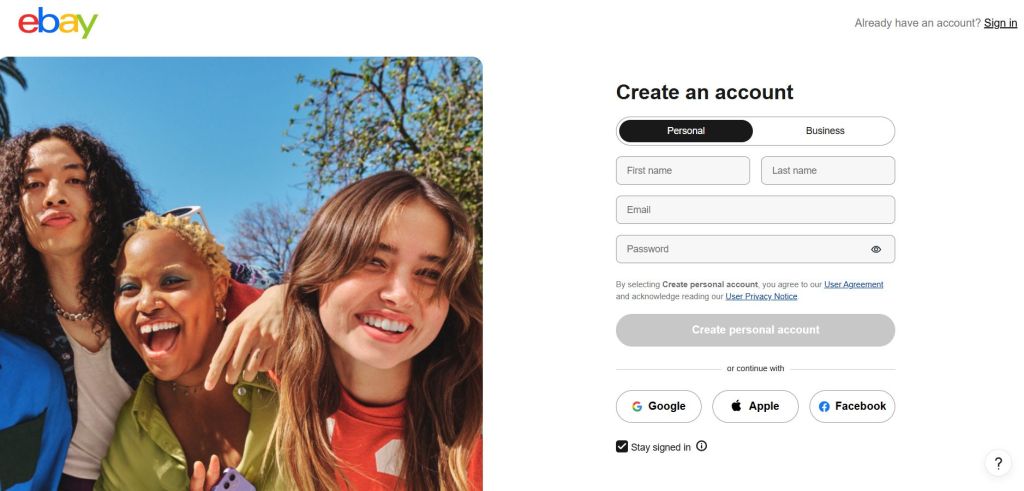Click the Facebook logo icon
This screenshot has height=491, width=1024.
pyautogui.click(x=824, y=406)
